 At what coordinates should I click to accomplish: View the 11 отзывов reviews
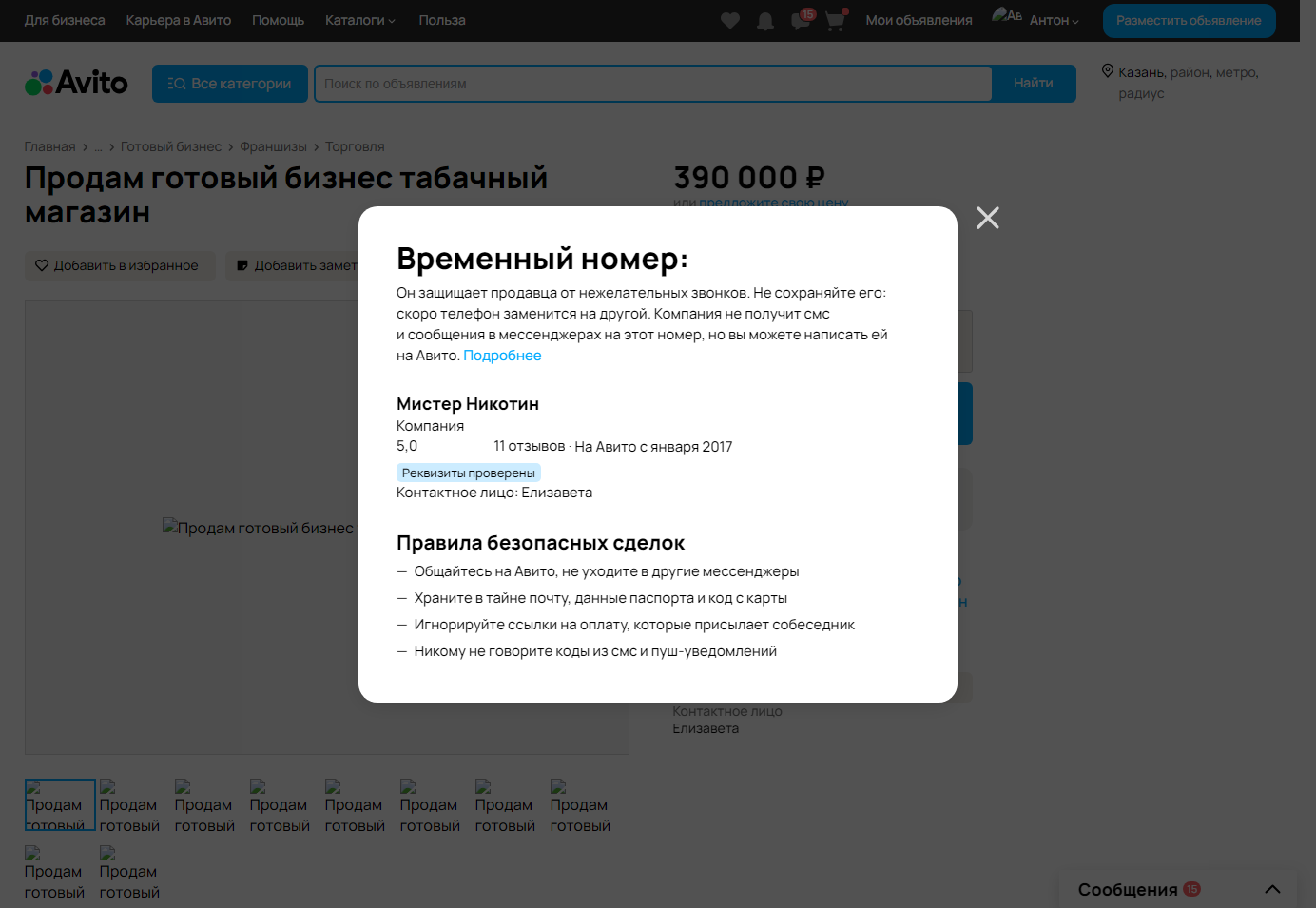pos(529,447)
